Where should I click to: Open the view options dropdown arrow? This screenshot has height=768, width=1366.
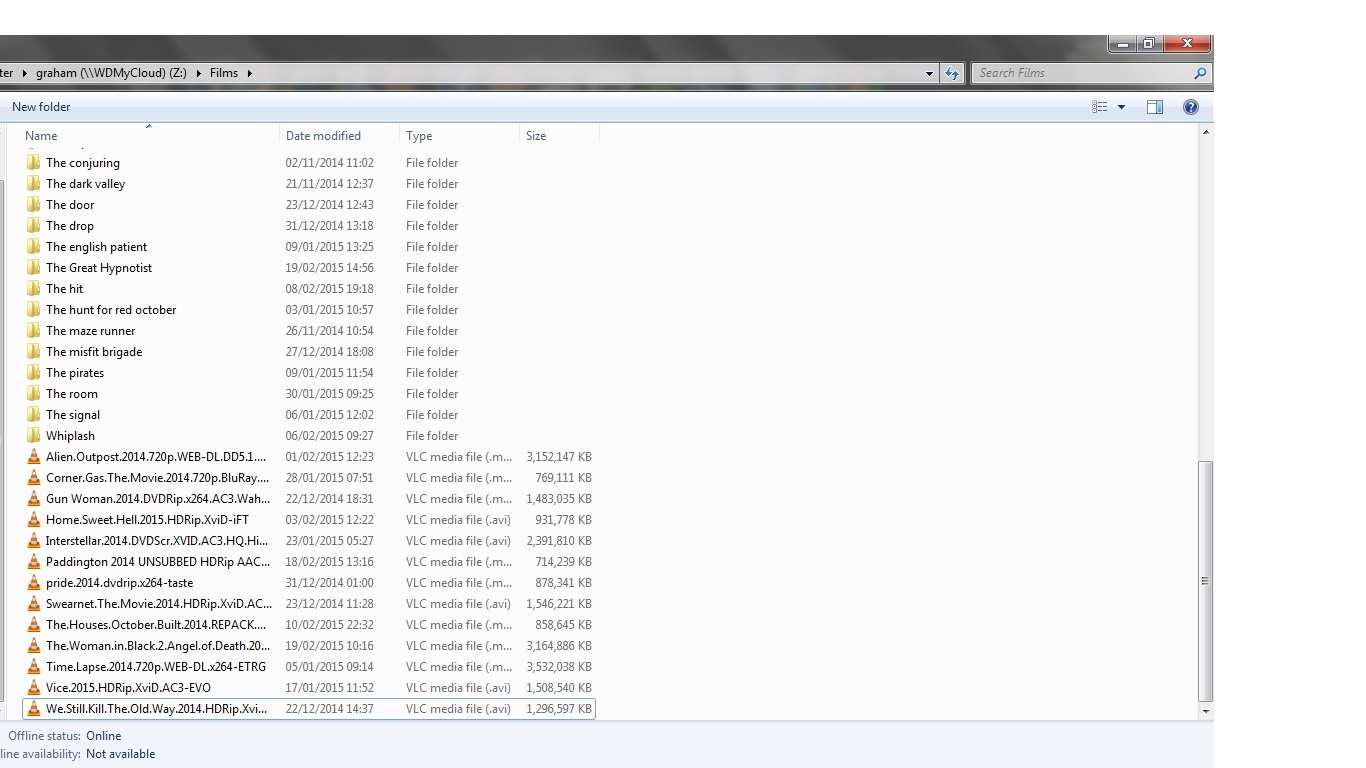[1121, 107]
